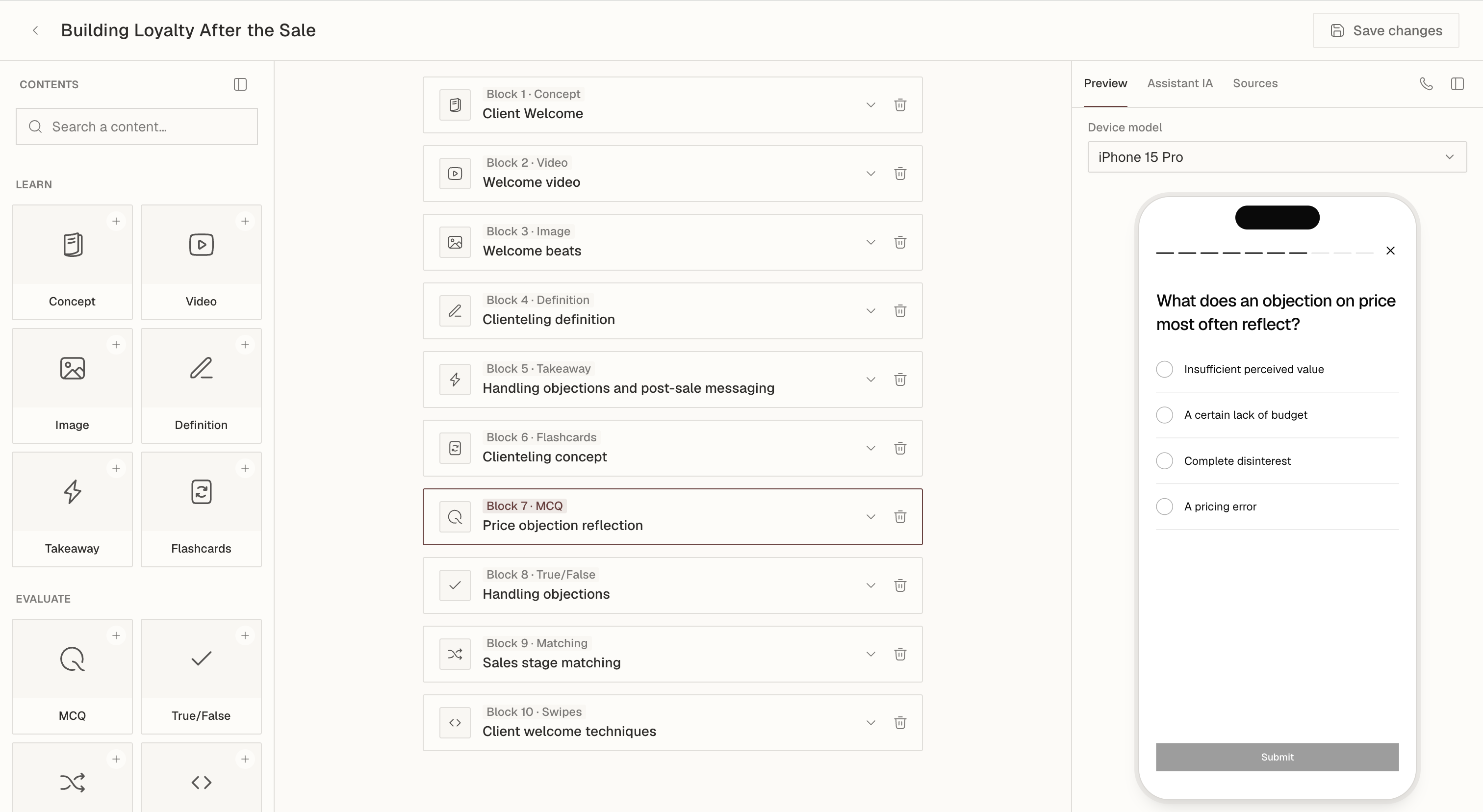The height and width of the screenshot is (812, 1483).
Task: Add a Definition block with its plus icon
Action: click(x=245, y=345)
